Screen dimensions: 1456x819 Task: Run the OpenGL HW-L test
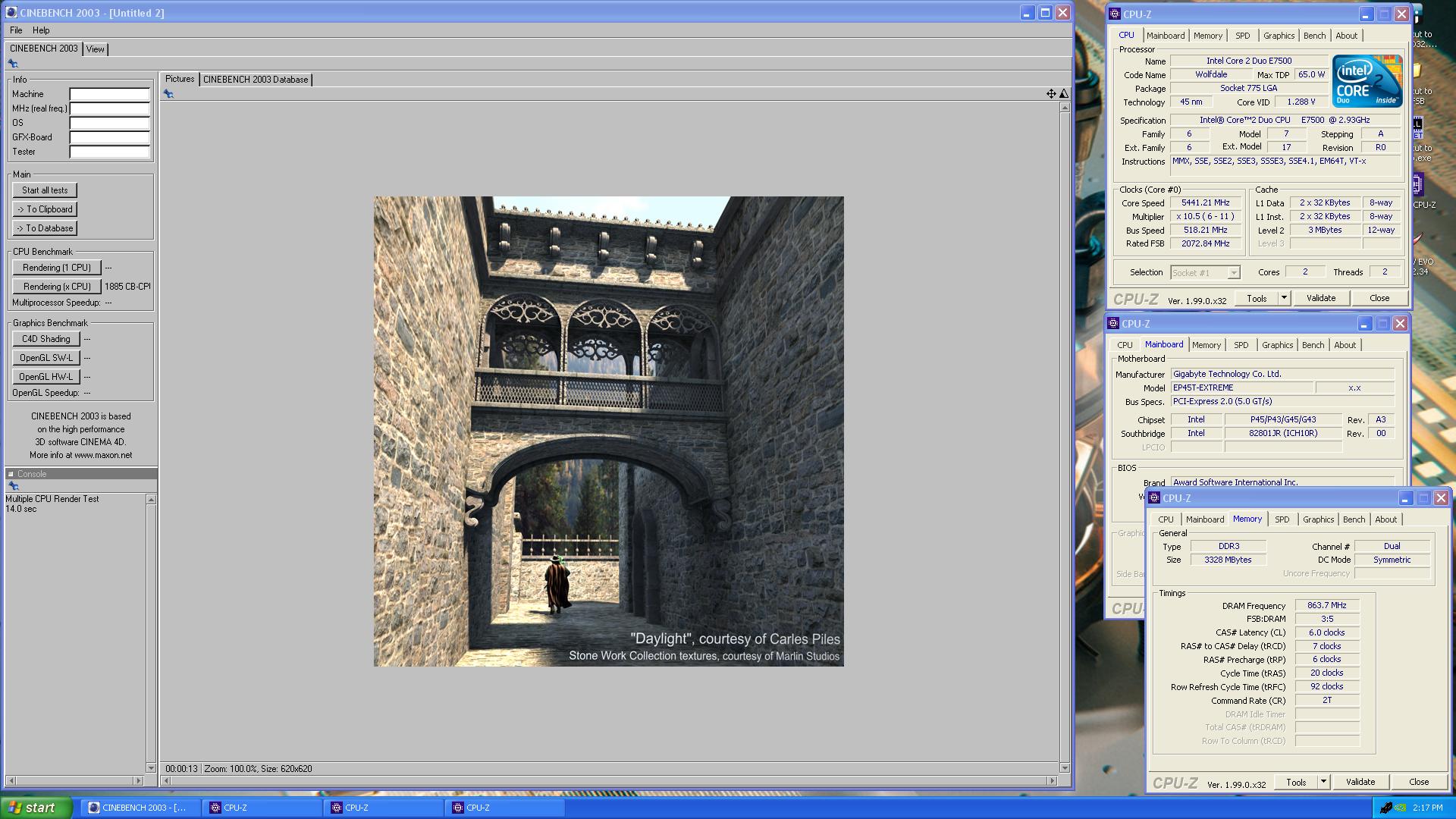click(x=46, y=377)
